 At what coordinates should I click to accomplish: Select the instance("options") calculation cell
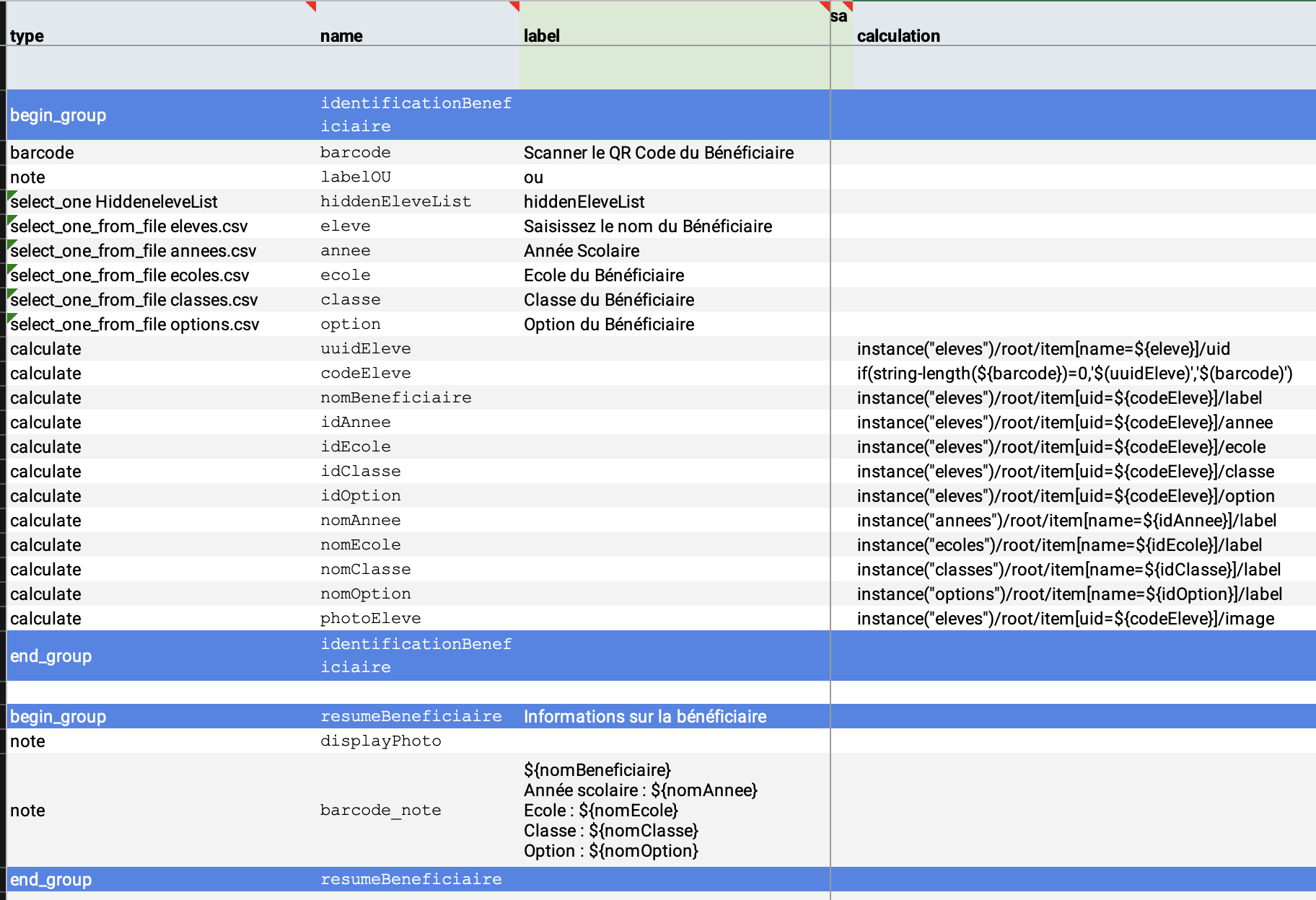(1084, 594)
